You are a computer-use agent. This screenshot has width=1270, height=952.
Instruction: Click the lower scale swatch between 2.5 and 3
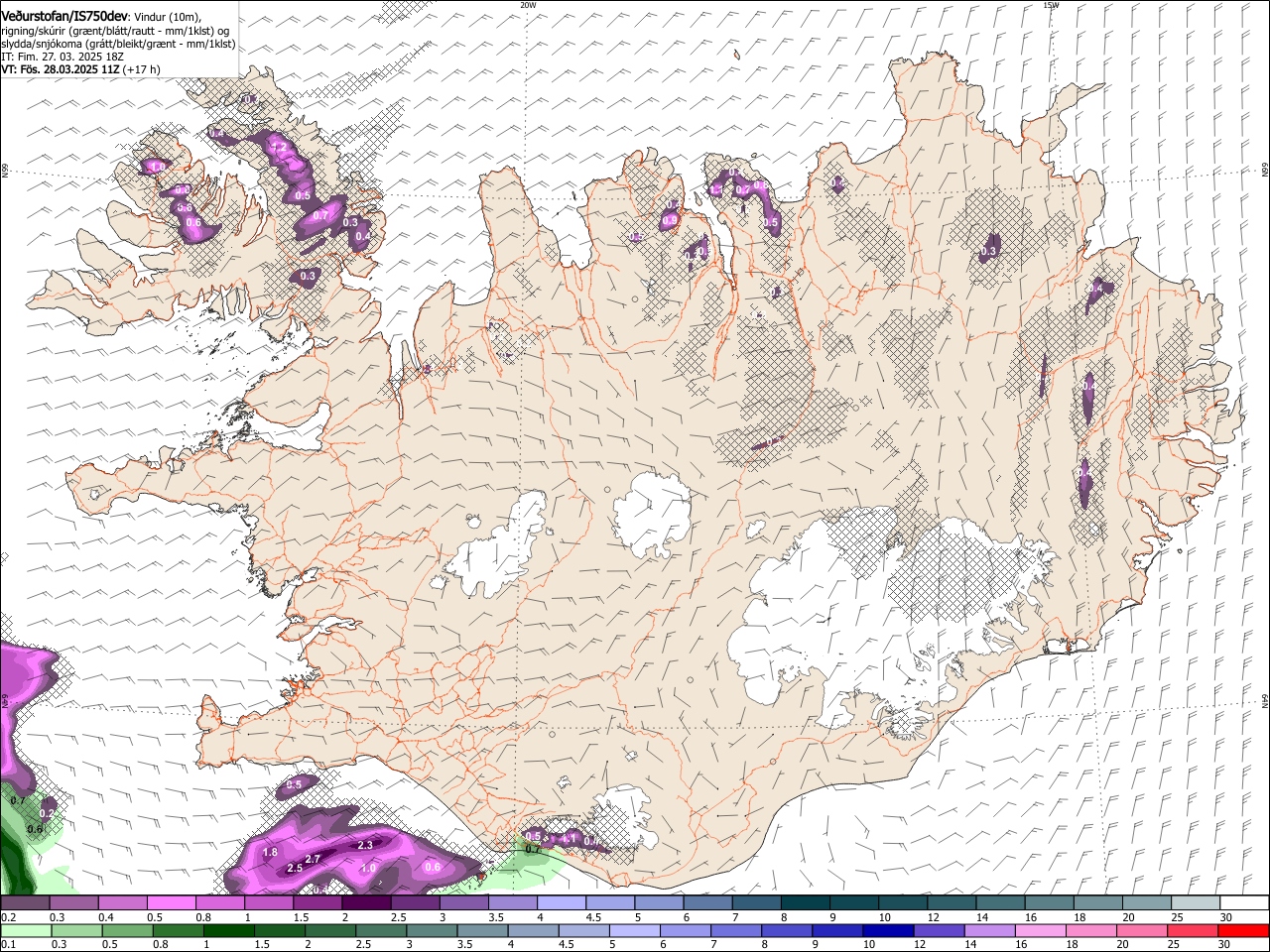[381, 930]
